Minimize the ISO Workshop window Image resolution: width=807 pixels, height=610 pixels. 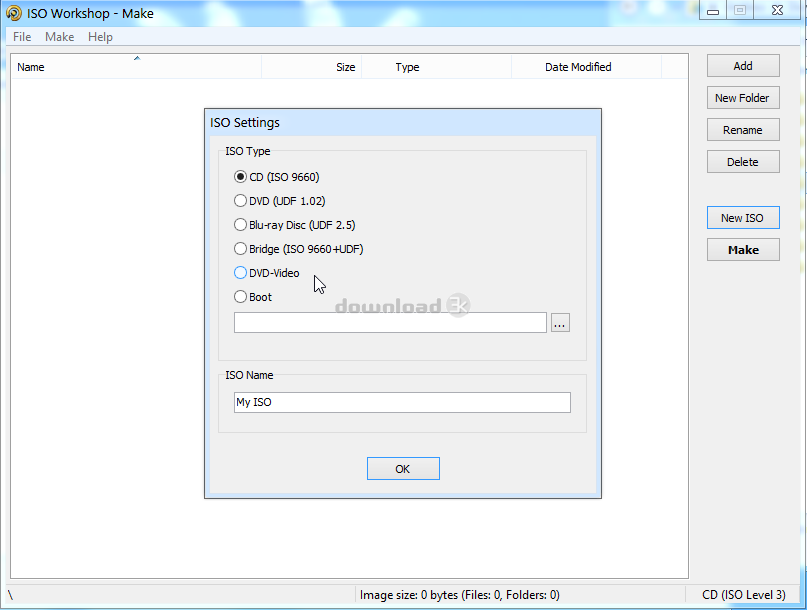click(x=713, y=10)
